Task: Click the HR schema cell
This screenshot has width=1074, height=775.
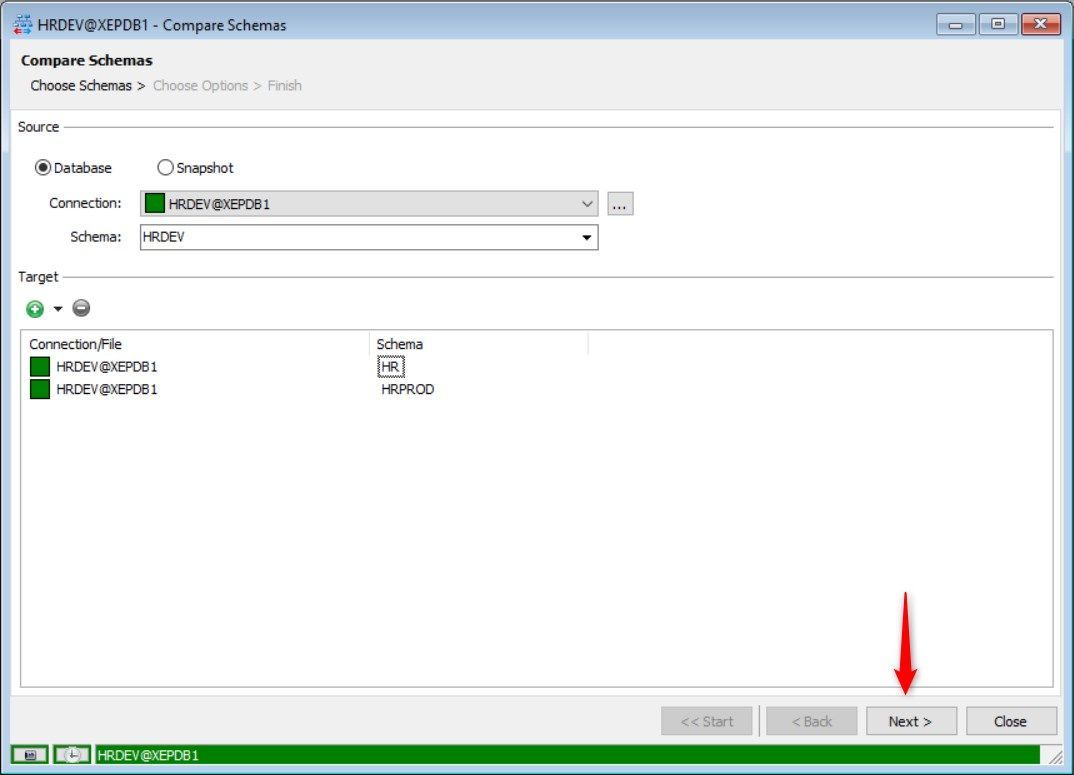Action: [x=390, y=367]
